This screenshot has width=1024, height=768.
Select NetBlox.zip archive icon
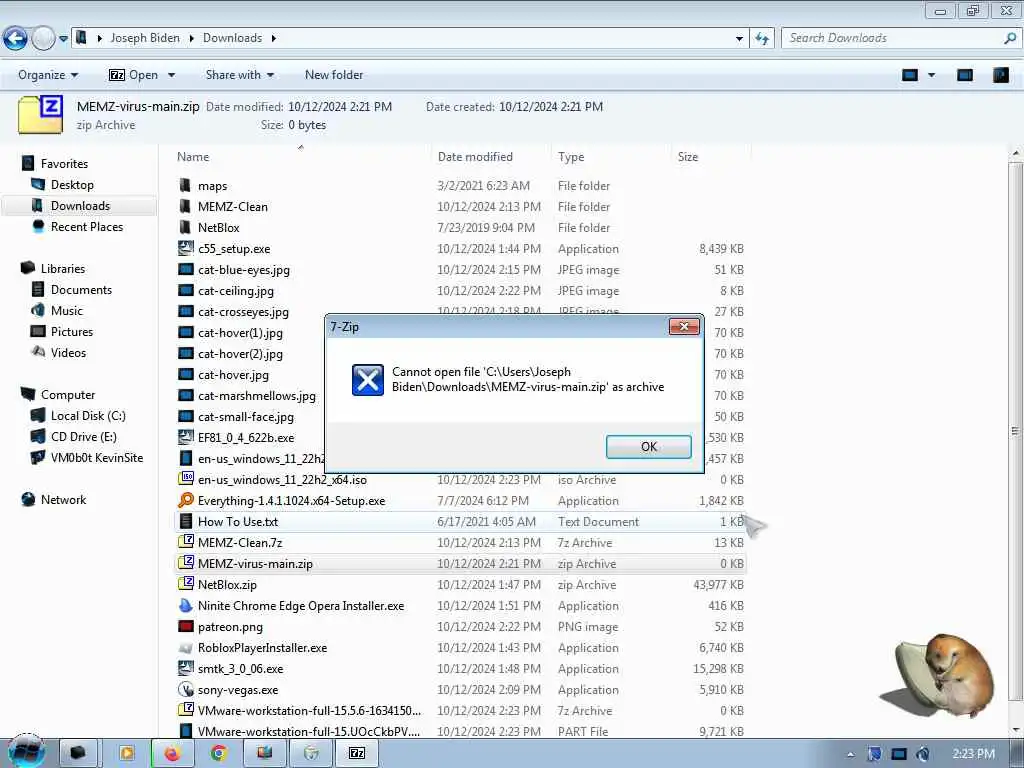coord(185,584)
